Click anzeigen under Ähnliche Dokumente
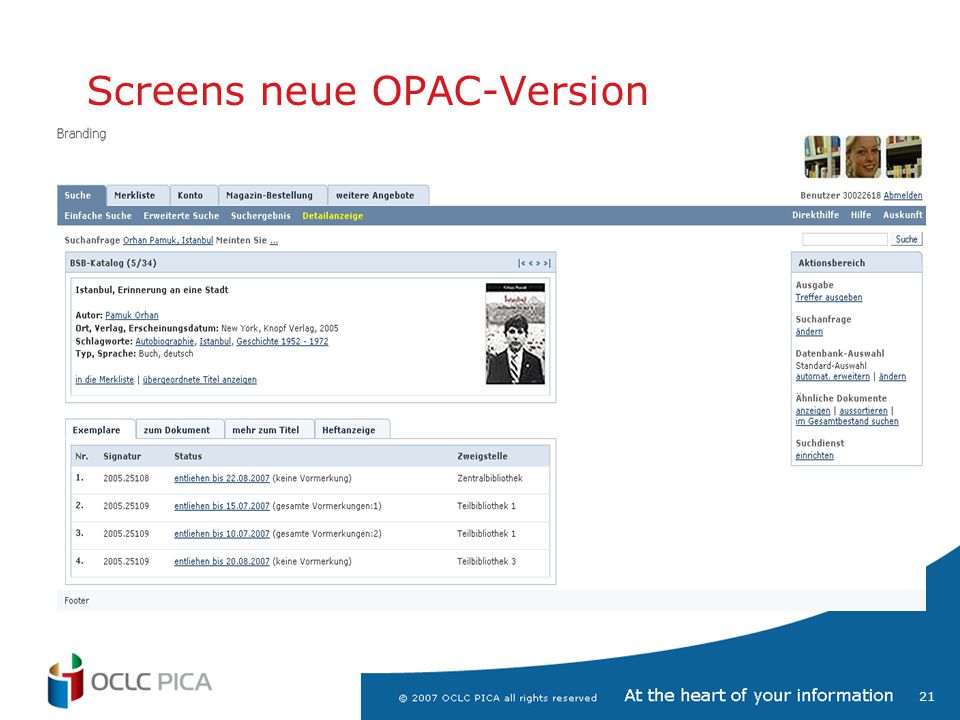Image resolution: width=960 pixels, height=720 pixels. coord(813,411)
